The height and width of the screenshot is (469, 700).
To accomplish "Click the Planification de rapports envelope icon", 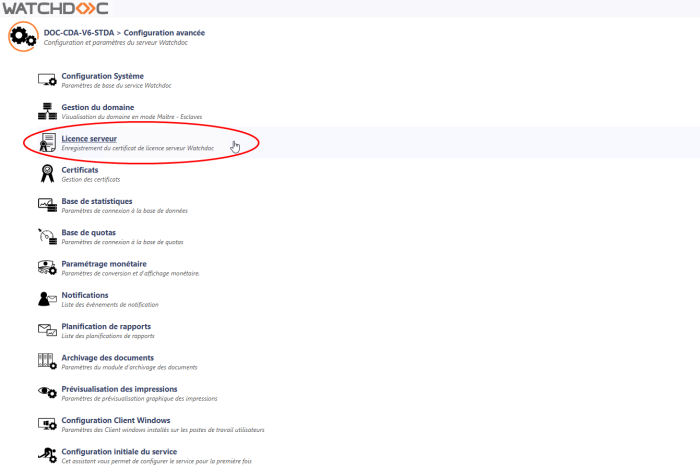I will (x=47, y=330).
